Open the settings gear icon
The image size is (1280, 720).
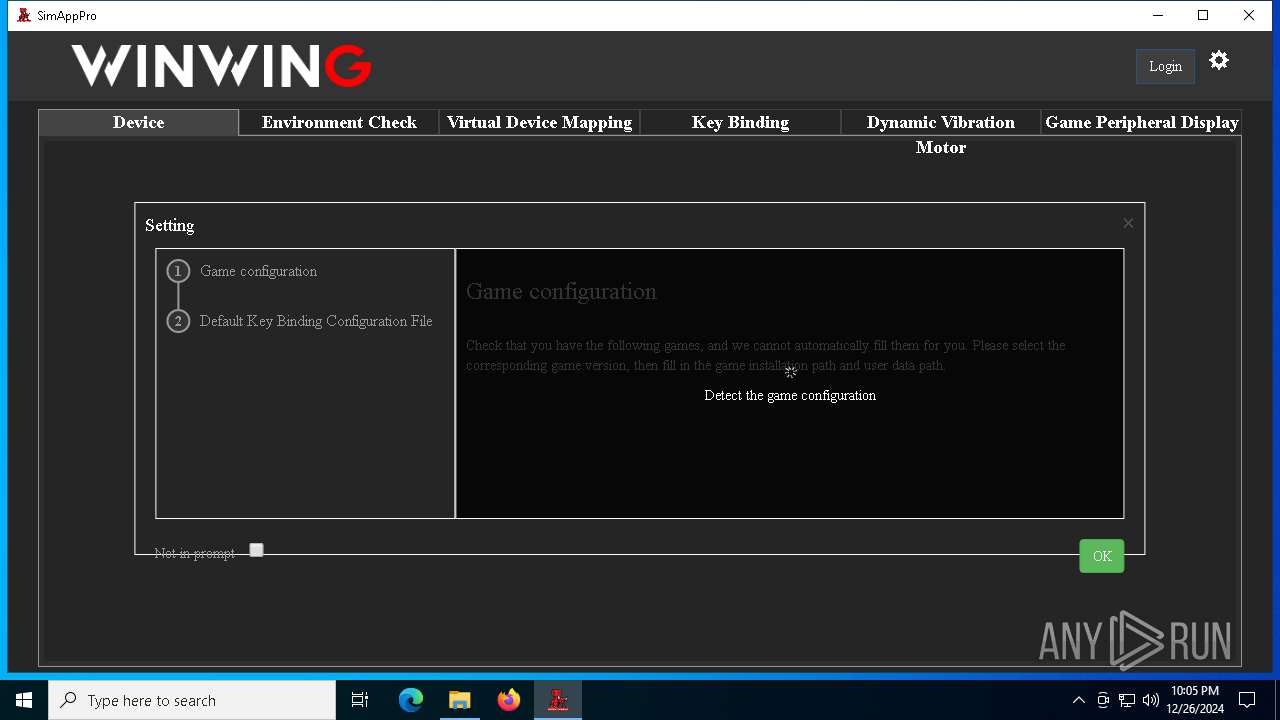point(1218,61)
